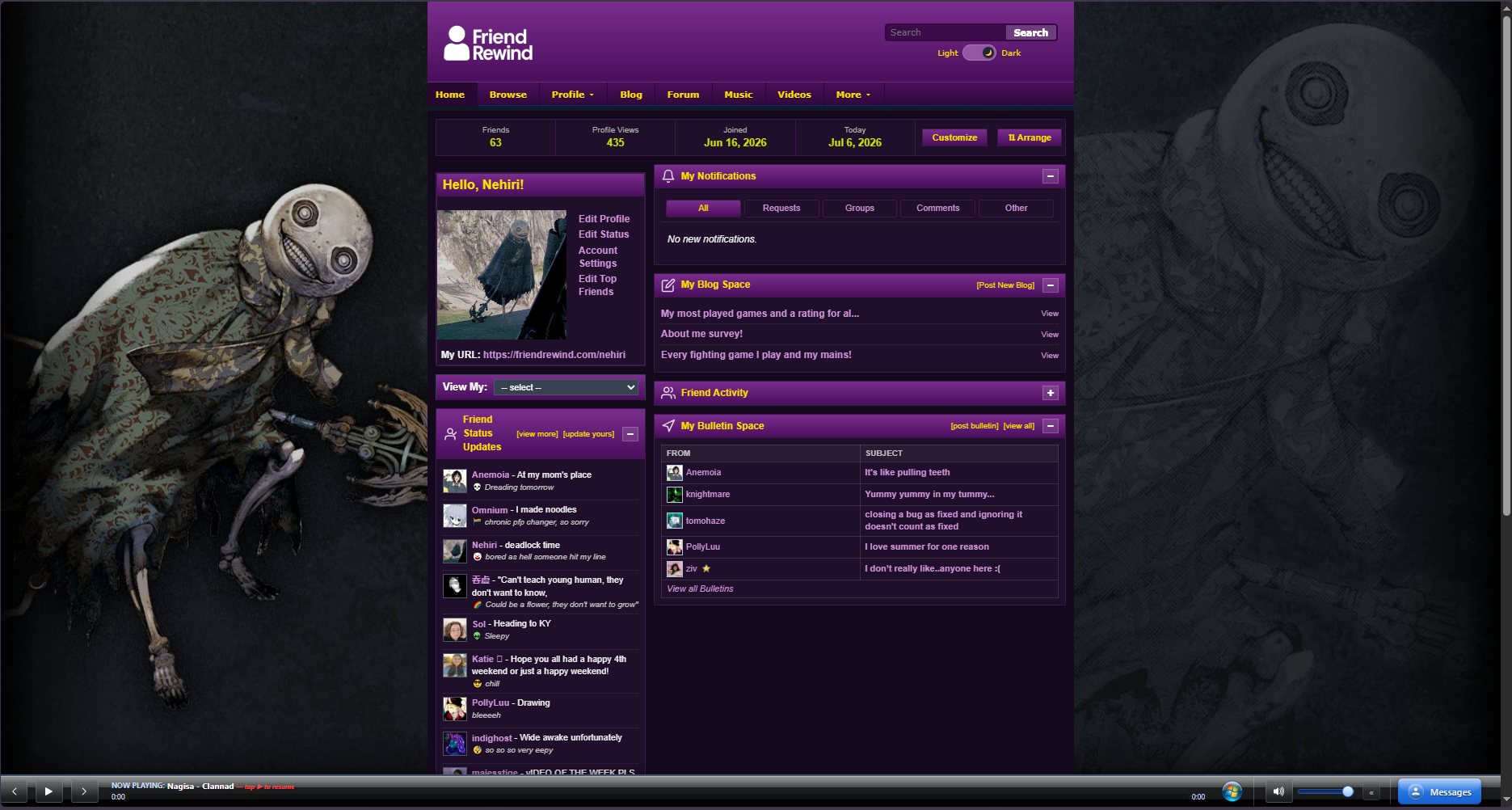Viewport: 1512px width, 810px height.
Task: Collapse the music player with double-chevron button
Action: click(x=1371, y=792)
